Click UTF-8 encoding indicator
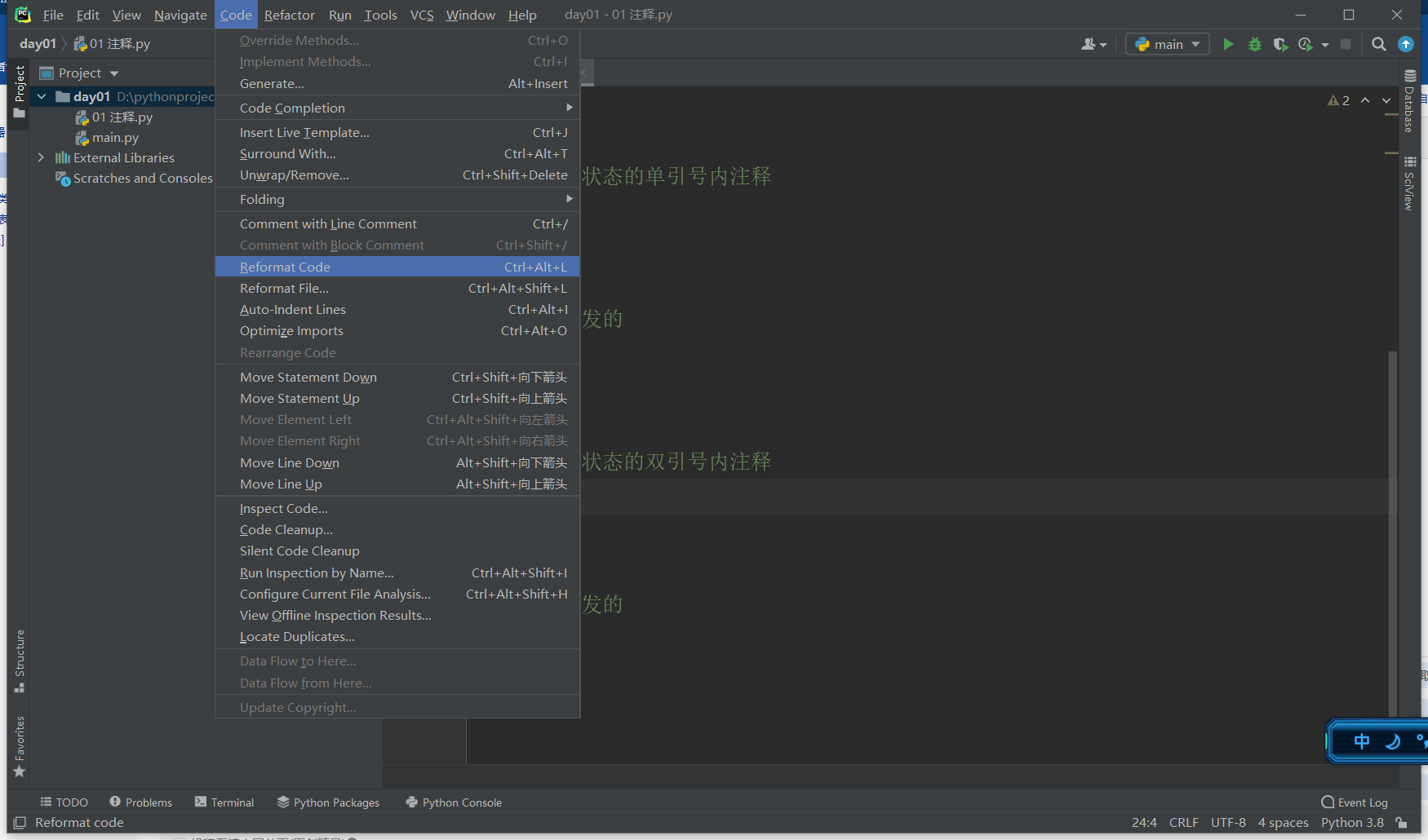Screen dimensions: 1428x840 (x=1228, y=822)
